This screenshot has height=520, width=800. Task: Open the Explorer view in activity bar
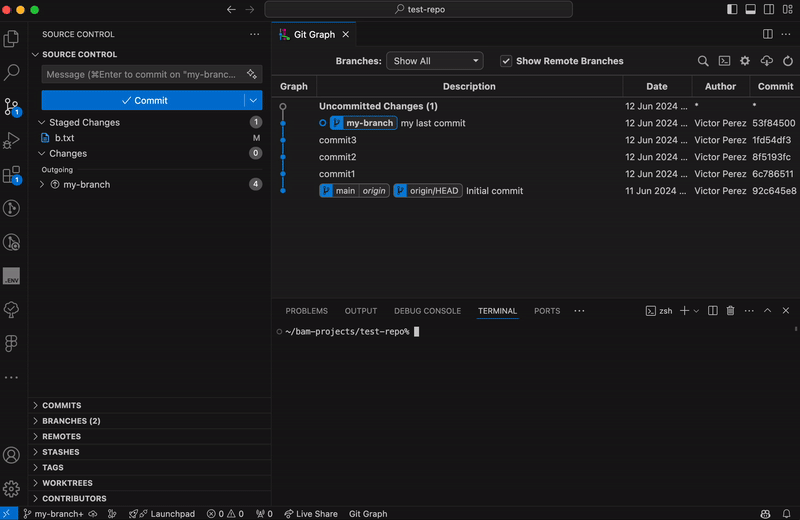[12, 39]
